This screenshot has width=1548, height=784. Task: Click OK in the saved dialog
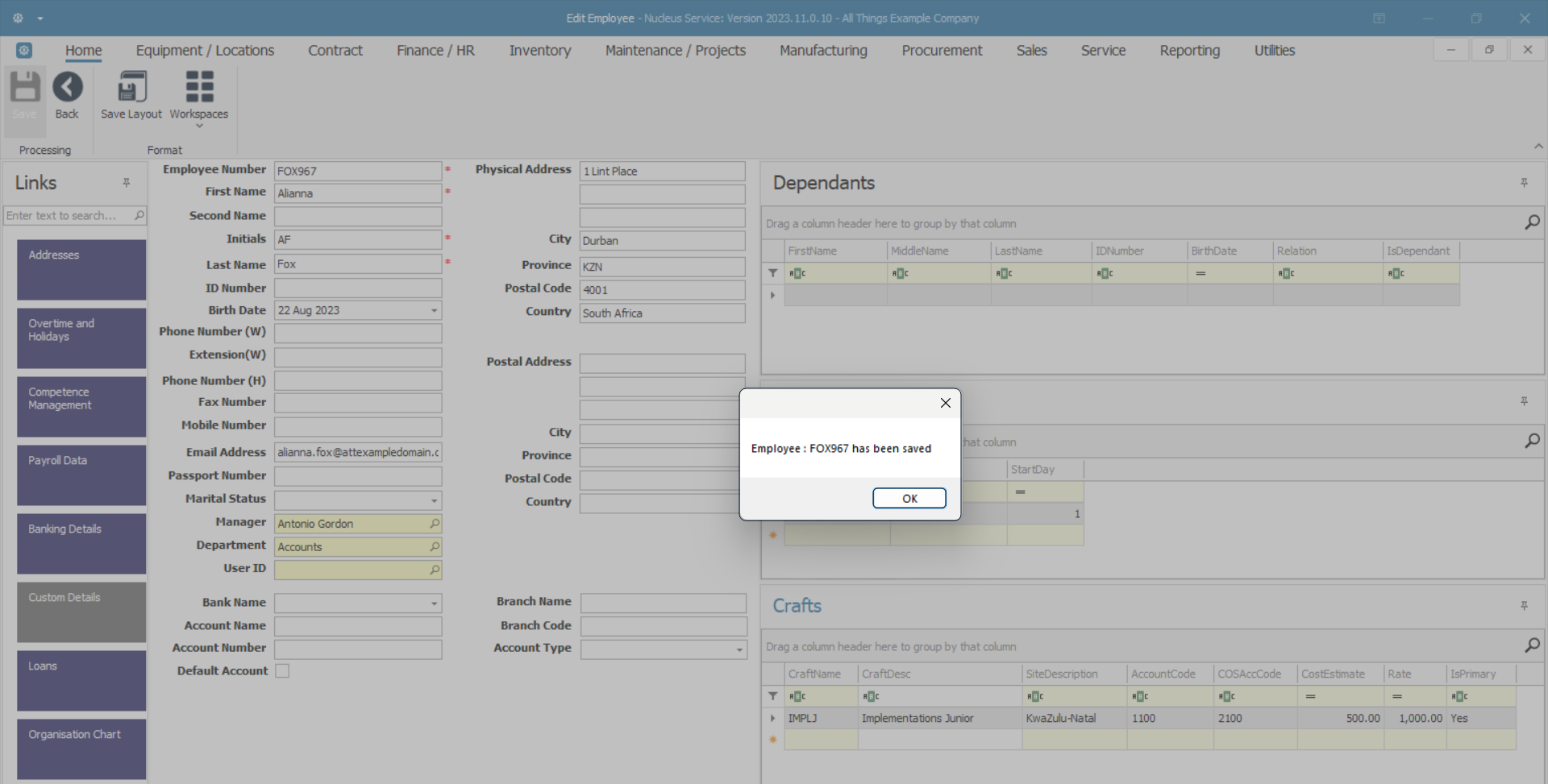pyautogui.click(x=909, y=499)
